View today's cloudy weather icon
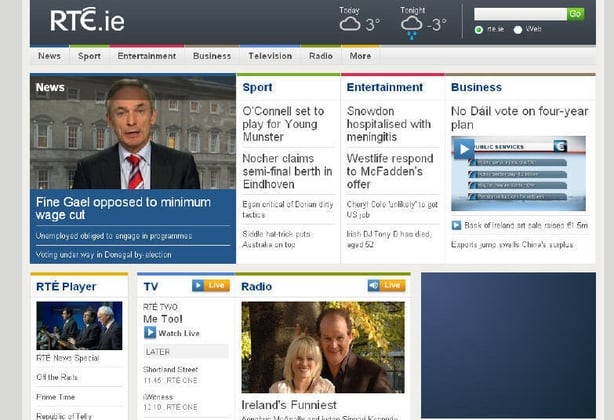 [350, 24]
